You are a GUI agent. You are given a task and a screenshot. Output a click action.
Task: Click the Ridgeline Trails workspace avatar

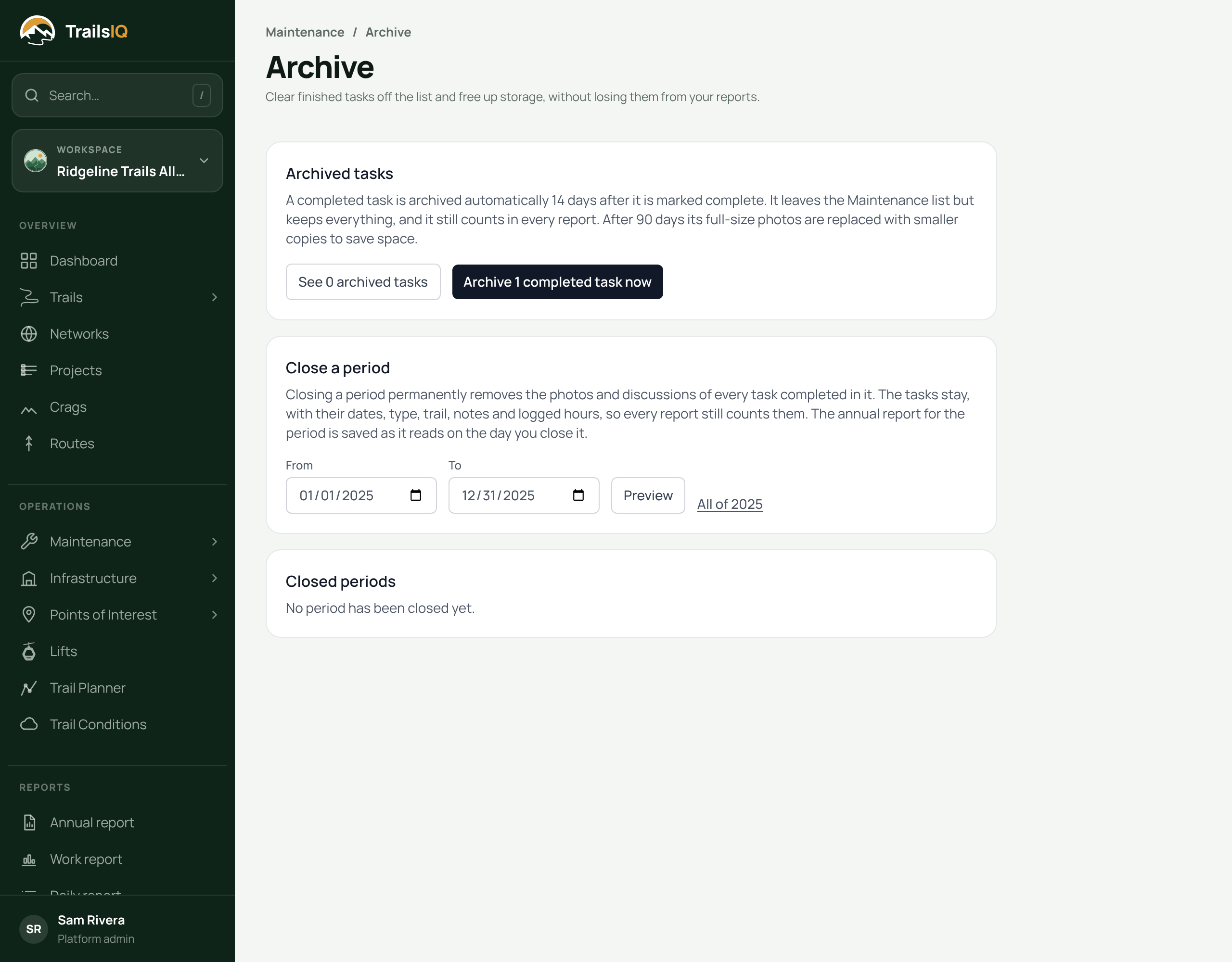[36, 161]
